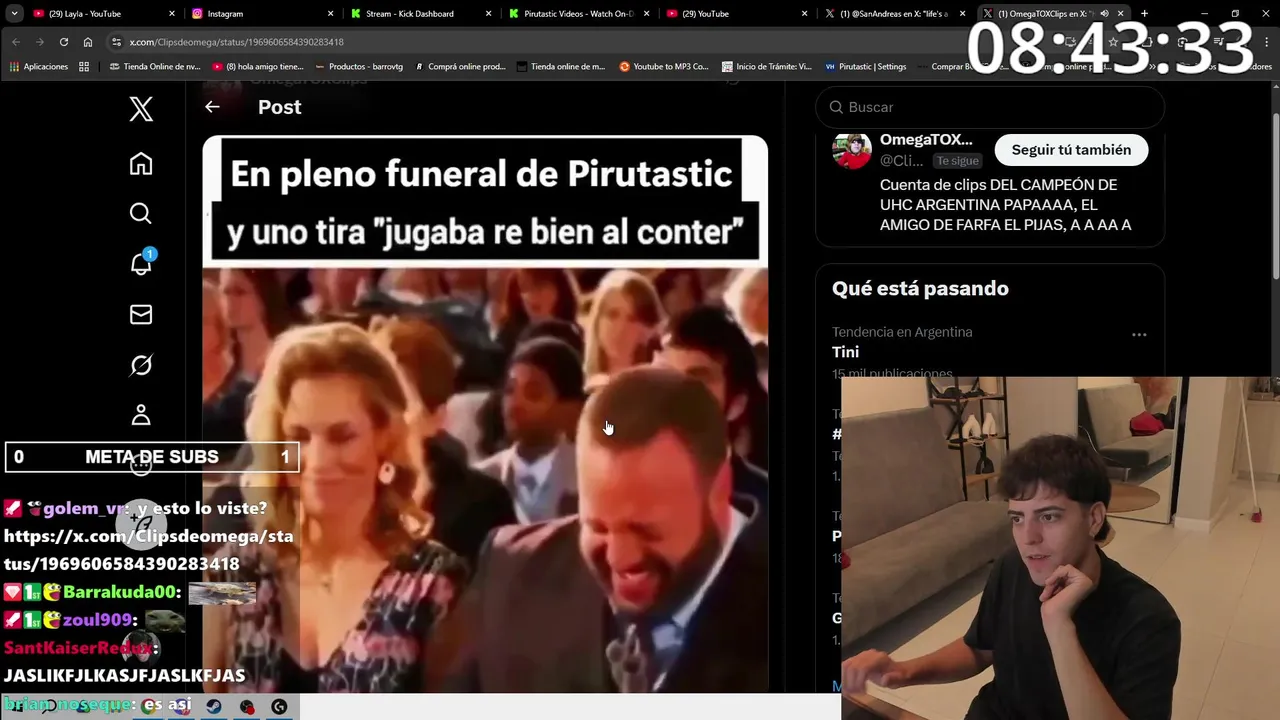Viewport: 1280px width, 720px height.
Task: Open Steam from the taskbar
Action: coord(214,707)
